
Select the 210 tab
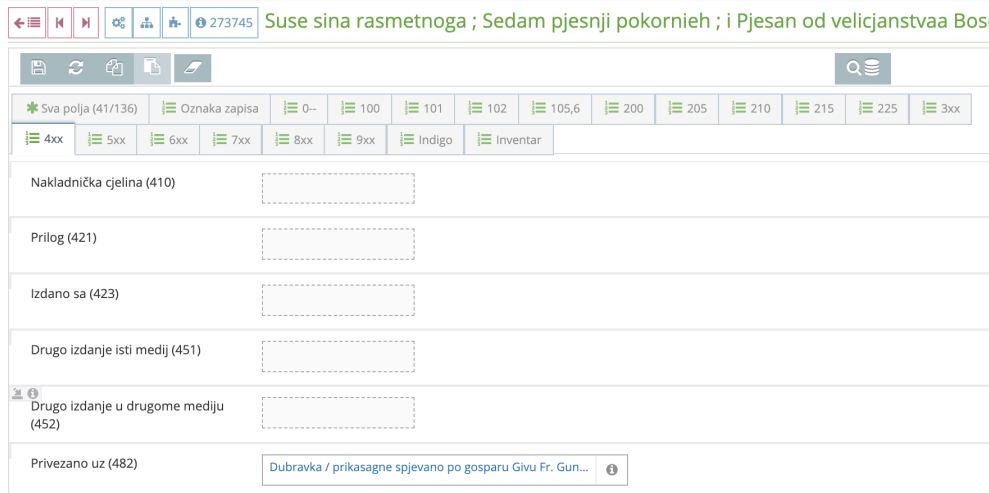pyautogui.click(x=751, y=108)
